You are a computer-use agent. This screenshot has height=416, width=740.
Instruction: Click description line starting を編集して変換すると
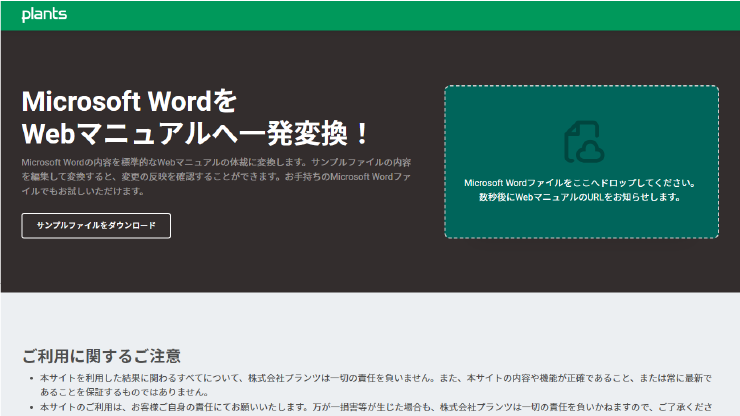coord(216,175)
